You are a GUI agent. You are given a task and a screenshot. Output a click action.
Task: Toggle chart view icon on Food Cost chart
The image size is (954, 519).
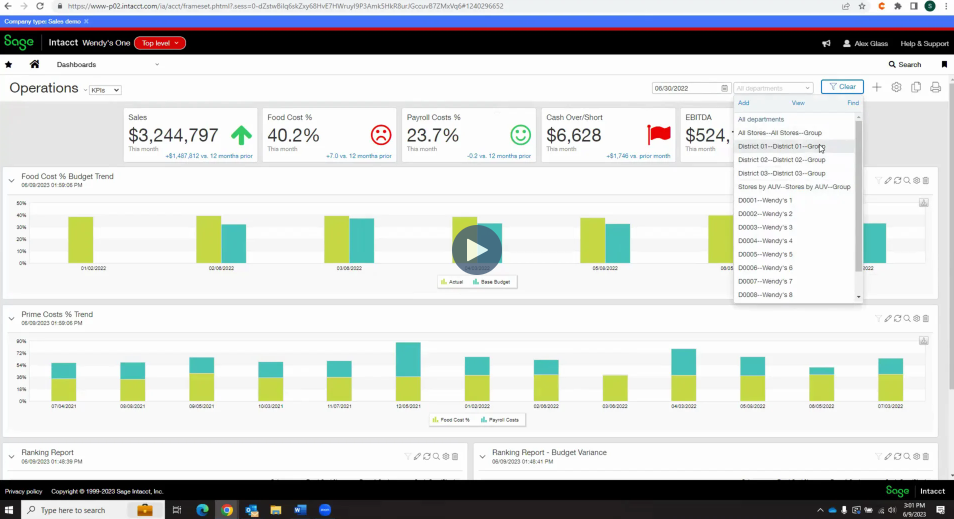(924, 203)
